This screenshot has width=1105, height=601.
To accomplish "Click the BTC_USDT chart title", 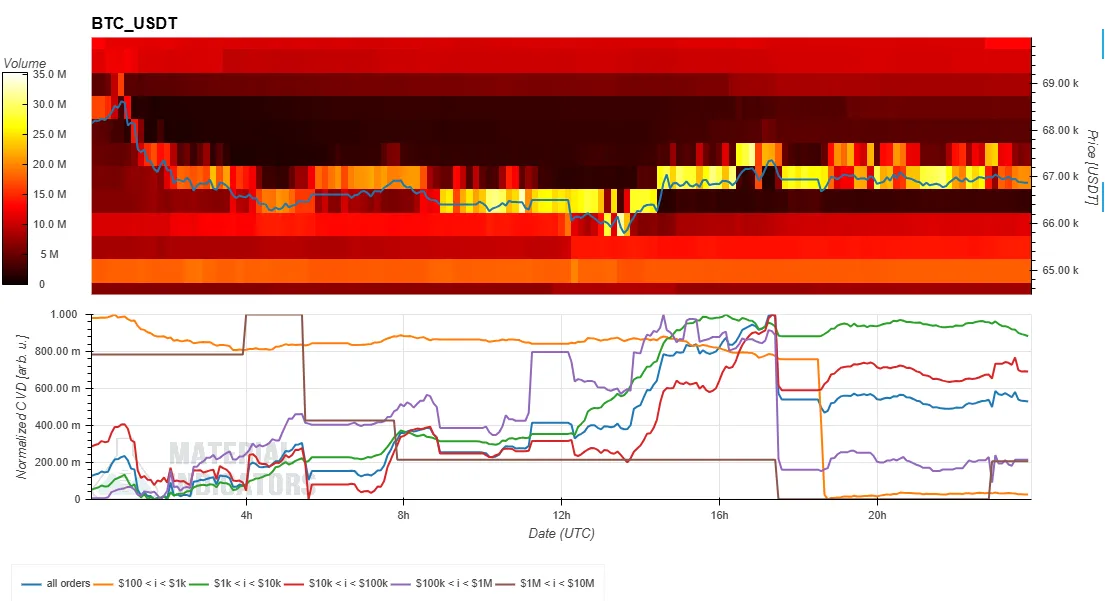I will tap(135, 23).
